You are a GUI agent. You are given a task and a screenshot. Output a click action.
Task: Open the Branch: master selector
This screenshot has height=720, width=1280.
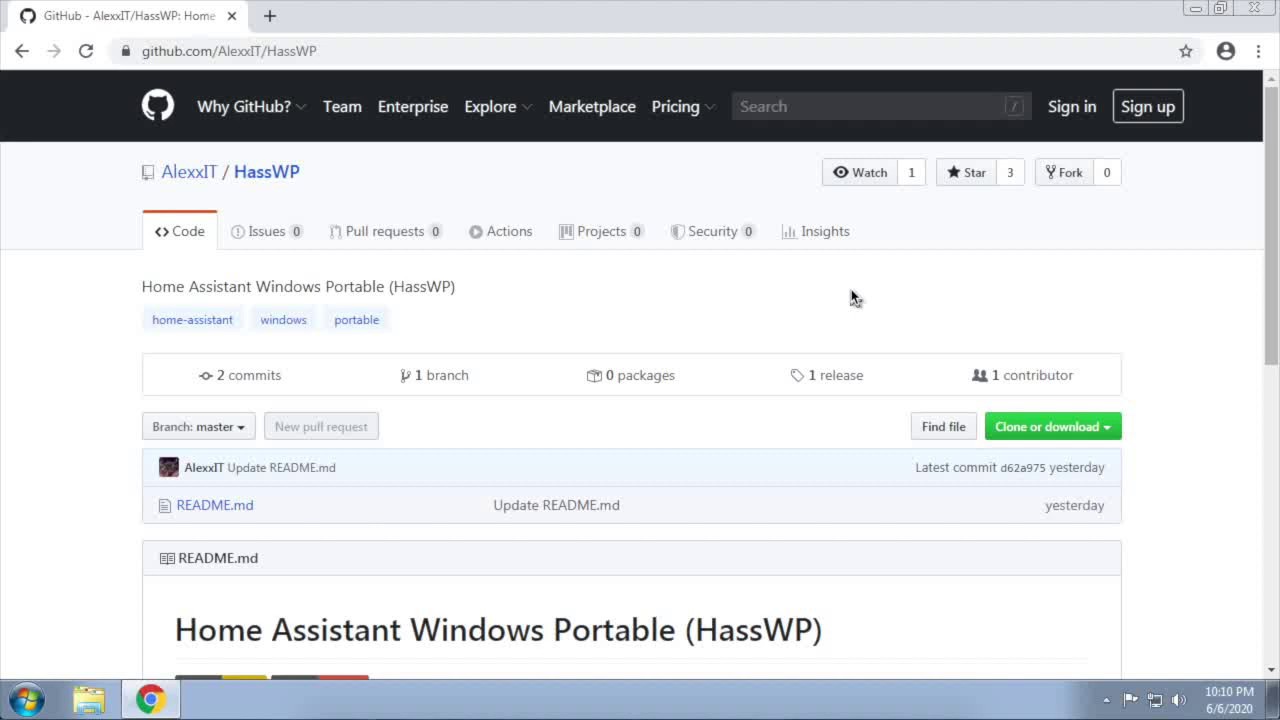pos(198,427)
